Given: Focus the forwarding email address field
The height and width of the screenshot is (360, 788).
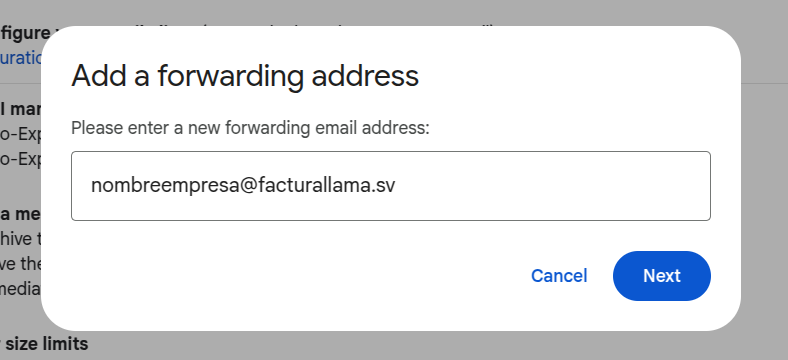Looking at the screenshot, I should point(390,186).
